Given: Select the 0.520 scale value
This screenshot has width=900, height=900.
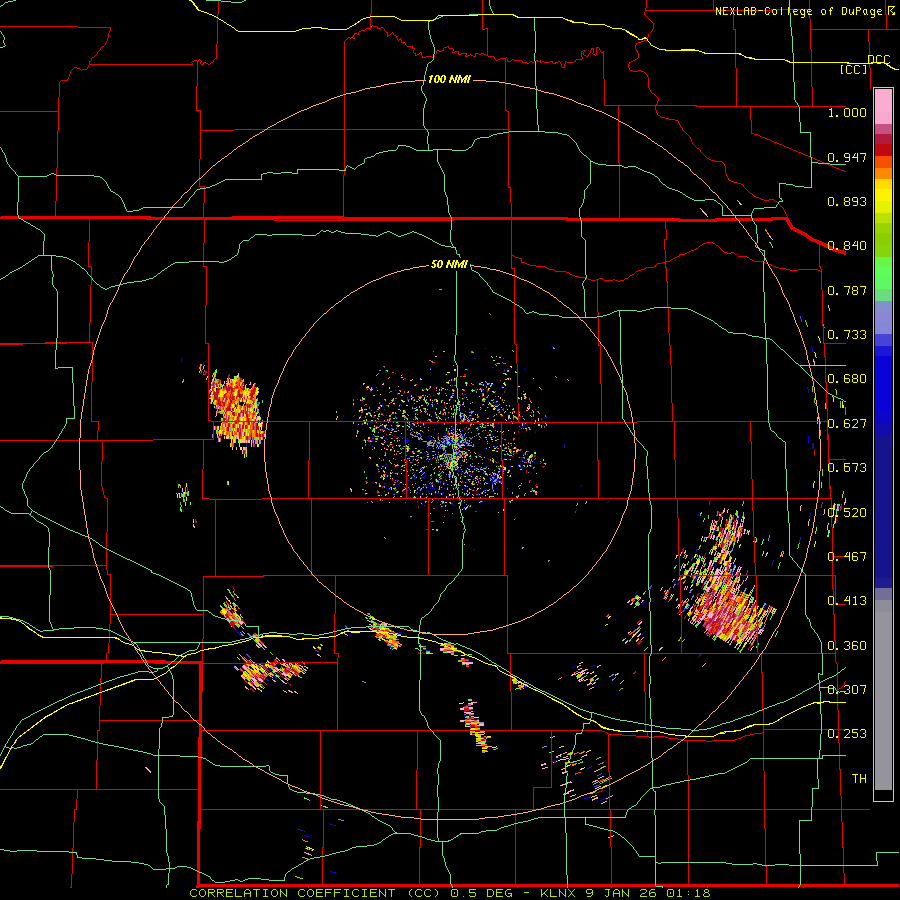Looking at the screenshot, I should pos(847,512).
